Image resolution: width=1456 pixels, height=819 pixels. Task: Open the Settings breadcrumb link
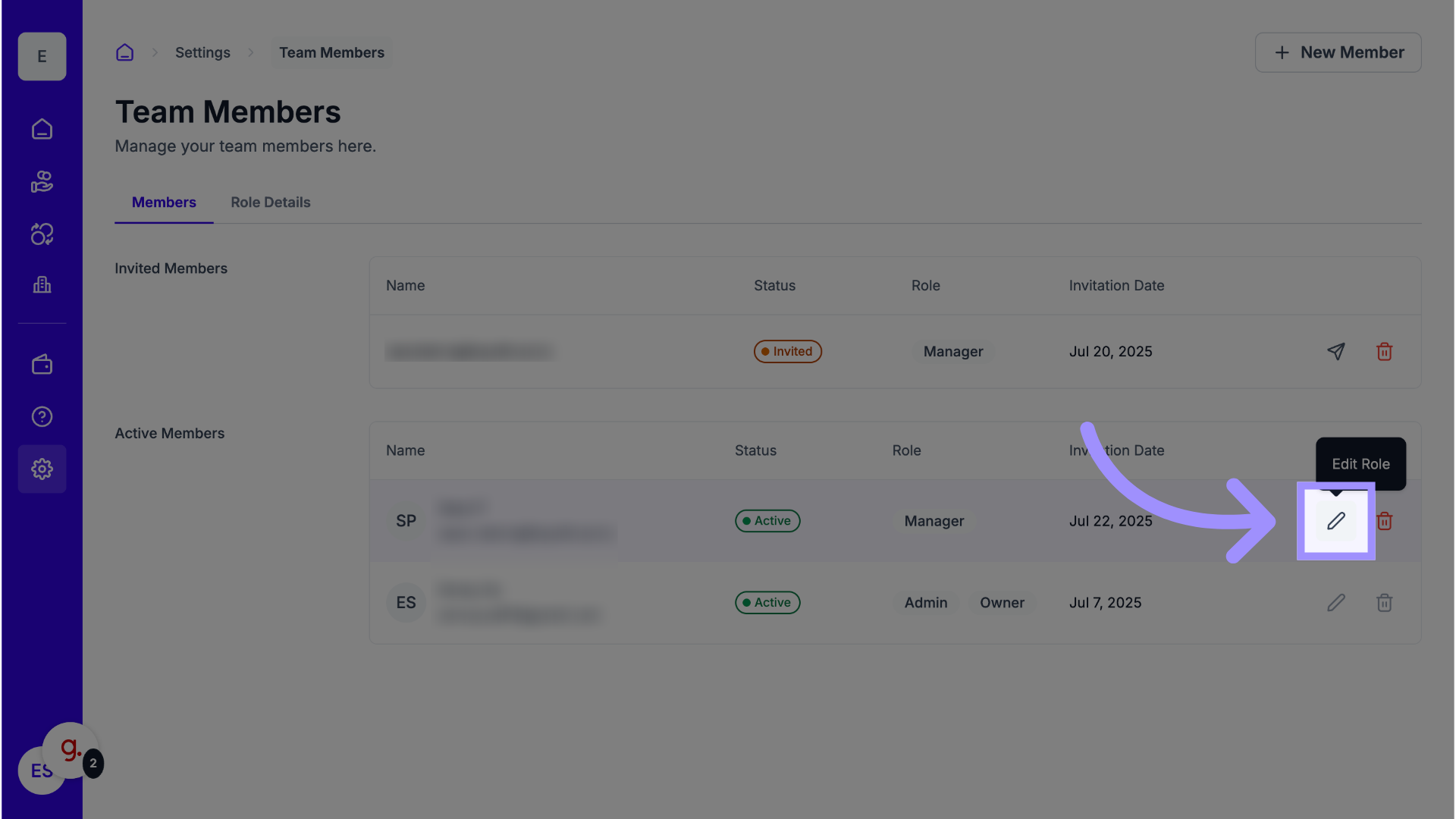(202, 52)
